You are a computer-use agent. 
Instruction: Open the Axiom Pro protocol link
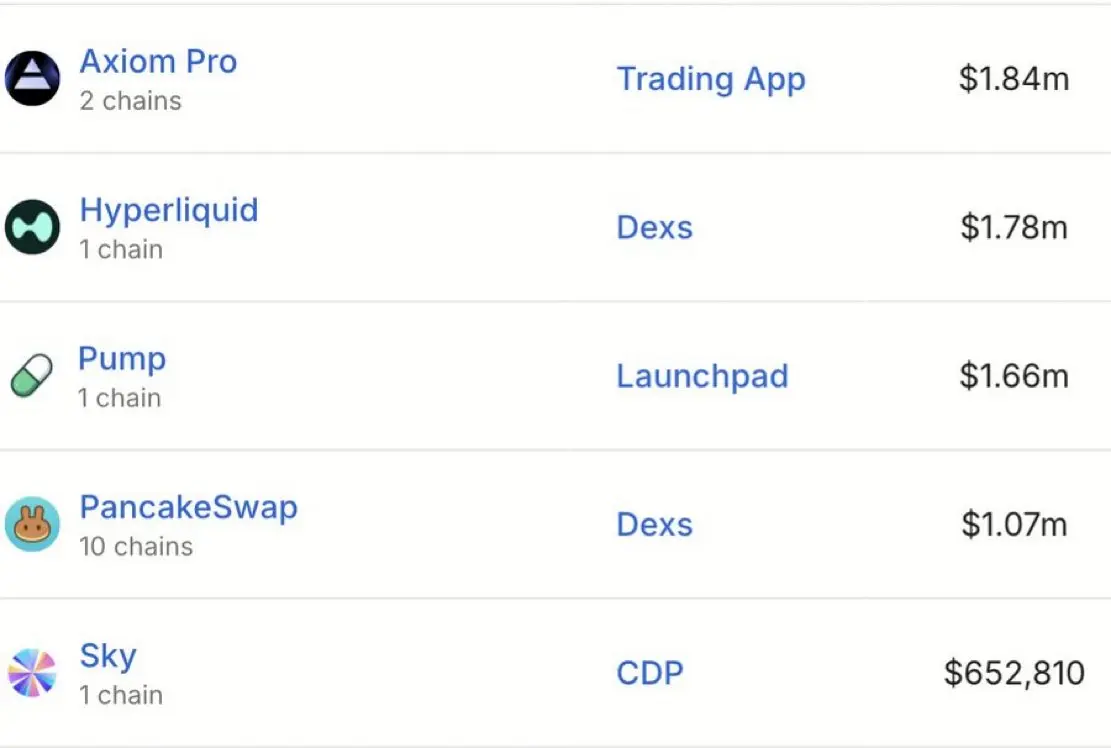(158, 62)
